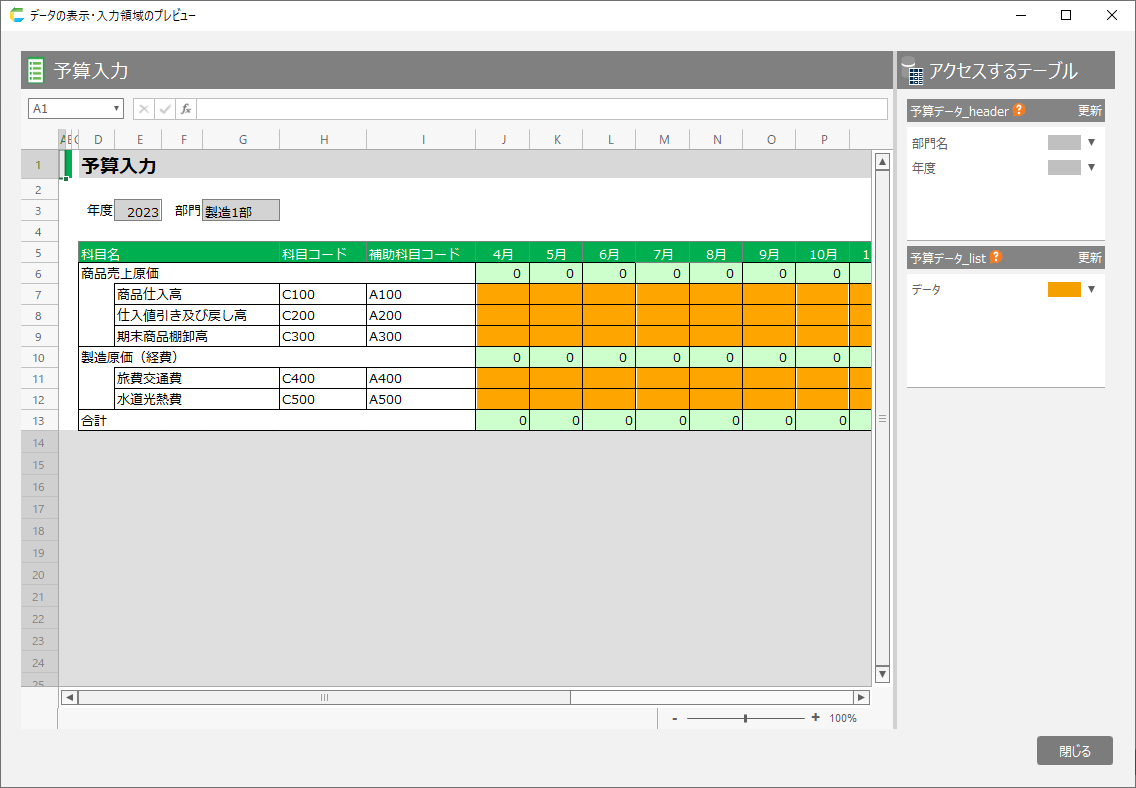Click the cancel X icon in formula bar
The image size is (1136, 788).
point(144,109)
